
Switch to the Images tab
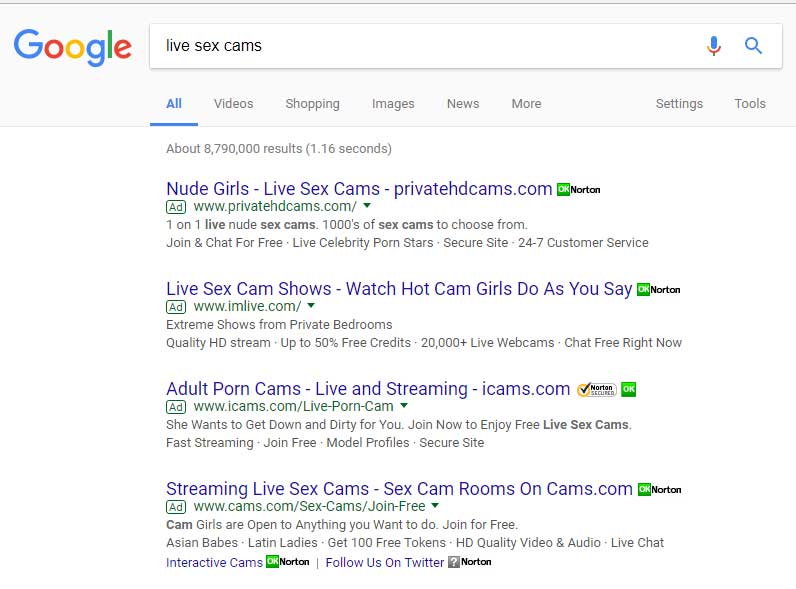tap(393, 104)
